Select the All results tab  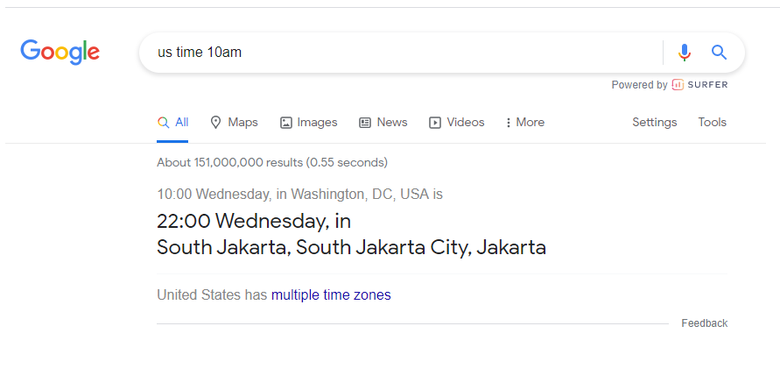coord(173,122)
